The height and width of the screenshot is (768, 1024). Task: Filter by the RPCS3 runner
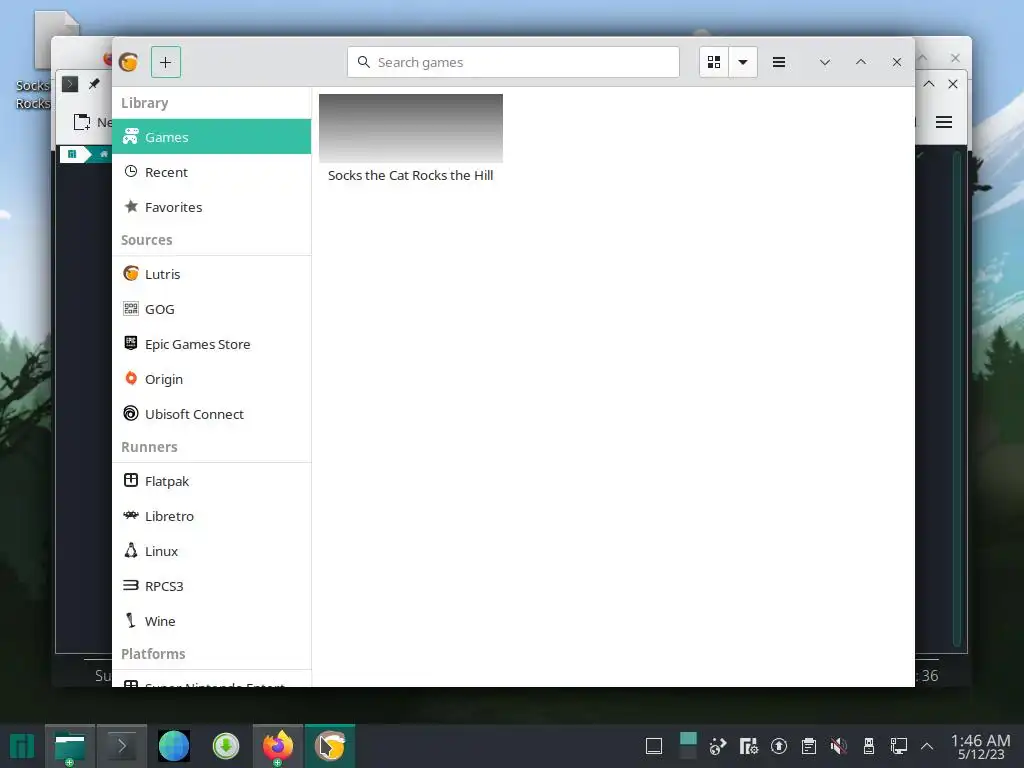212,586
